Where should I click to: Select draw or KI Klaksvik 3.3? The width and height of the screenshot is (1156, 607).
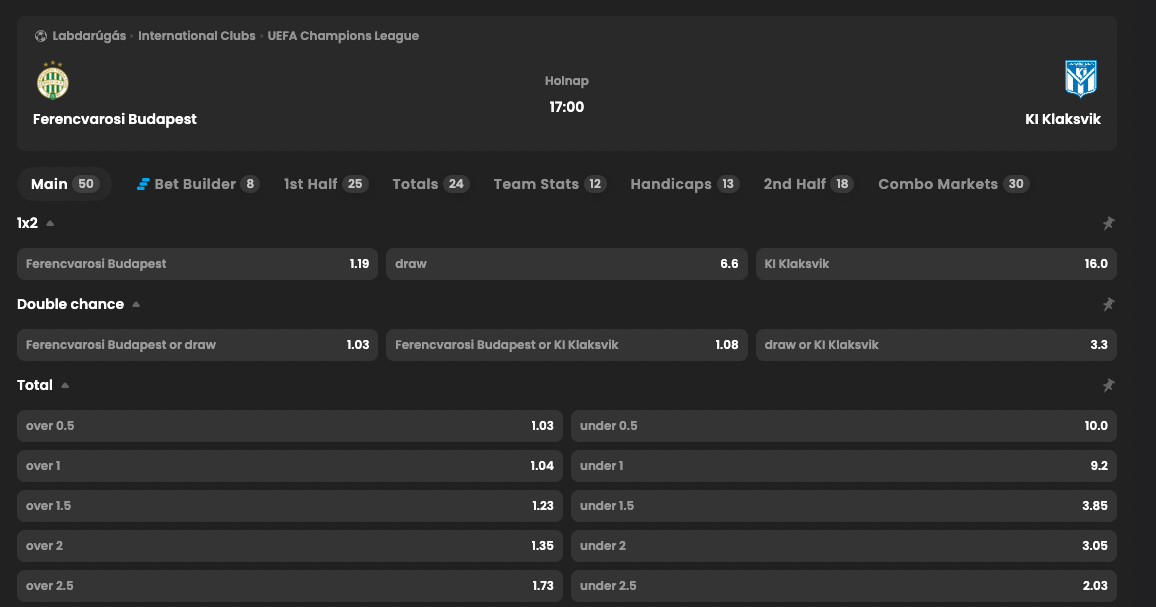(x=936, y=345)
